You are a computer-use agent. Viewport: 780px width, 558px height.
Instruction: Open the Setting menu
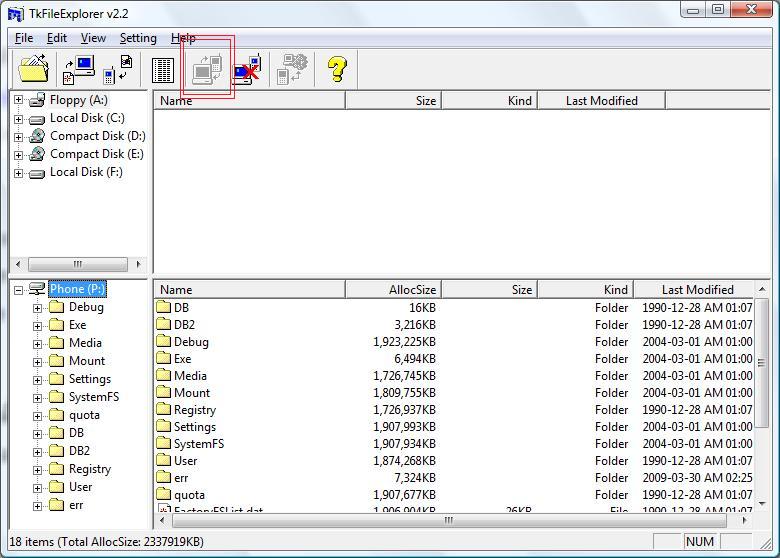[x=138, y=38]
